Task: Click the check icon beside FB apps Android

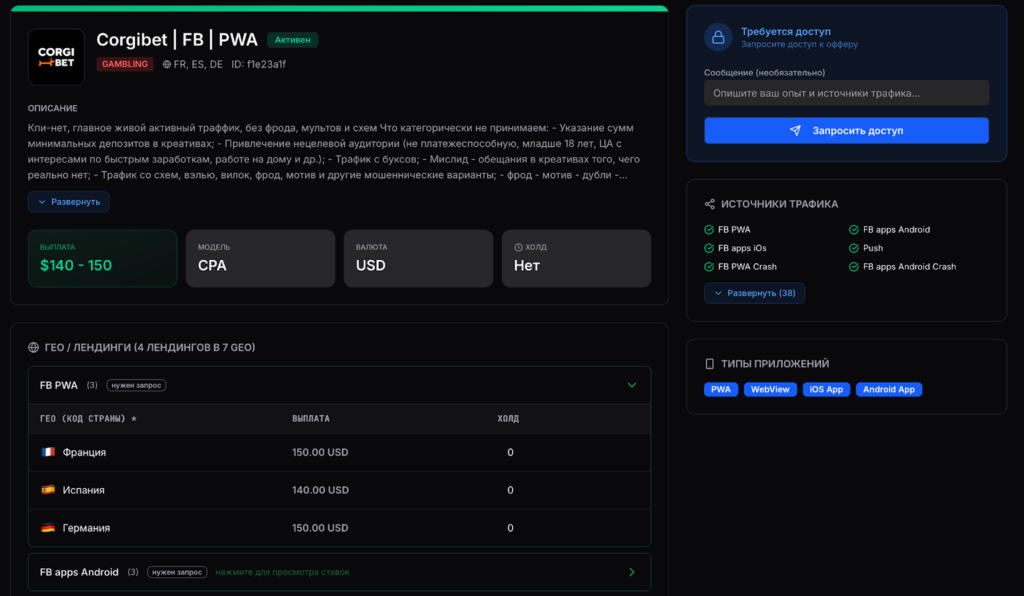Action: tap(854, 230)
